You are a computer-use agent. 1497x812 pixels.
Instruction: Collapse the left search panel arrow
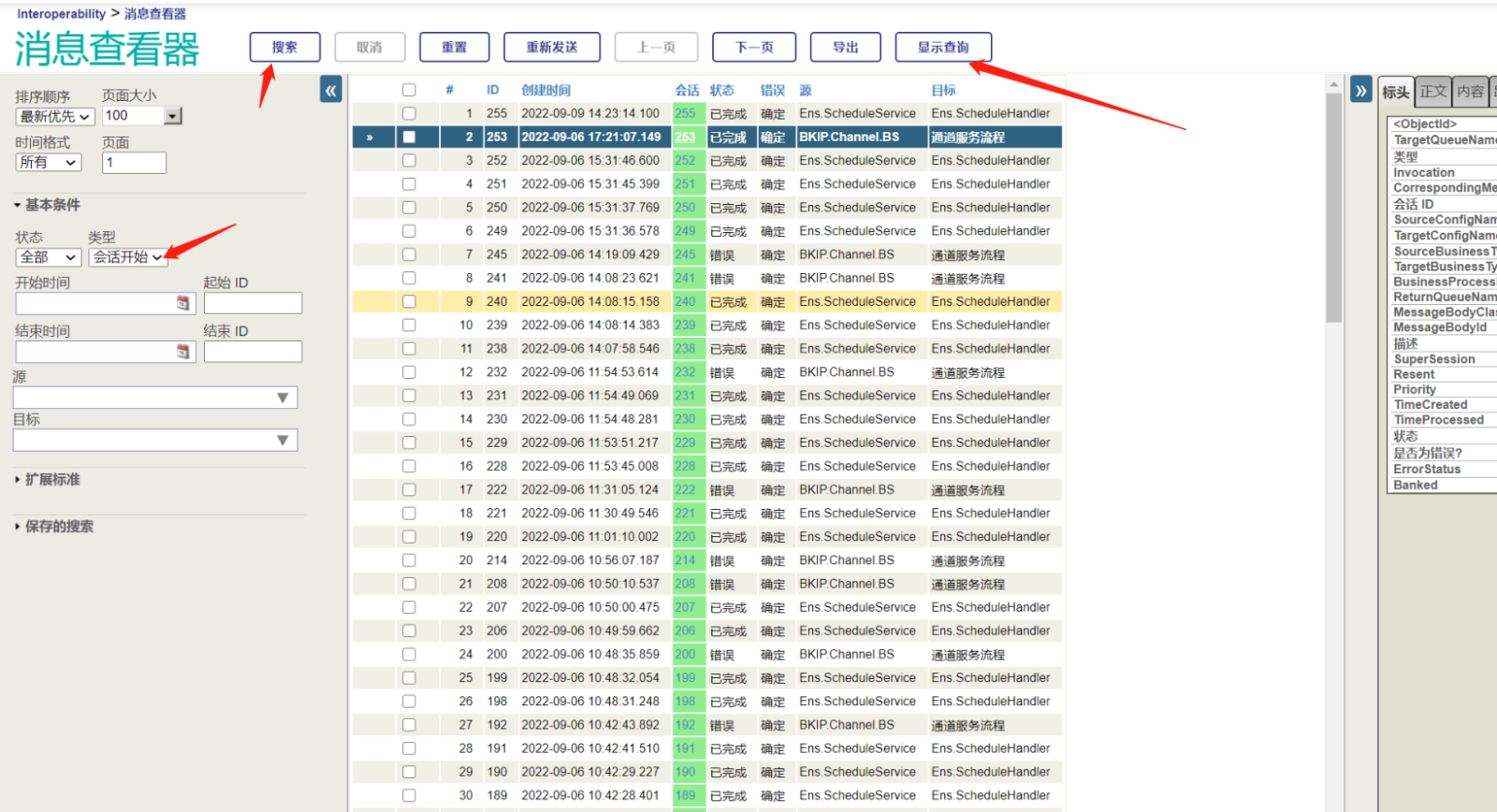point(331,90)
